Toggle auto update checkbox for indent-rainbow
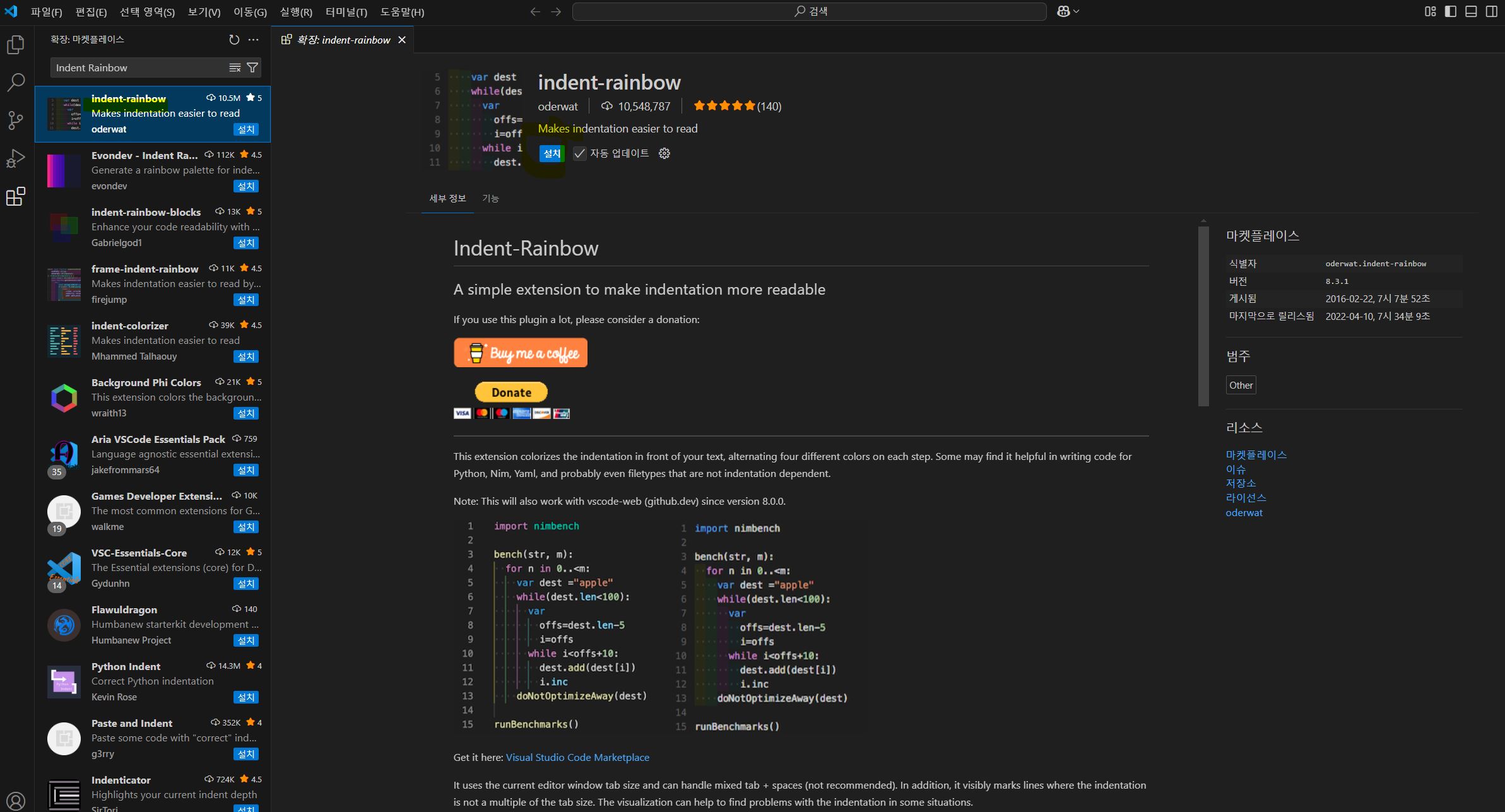This screenshot has height=812, width=1505. 579,153
